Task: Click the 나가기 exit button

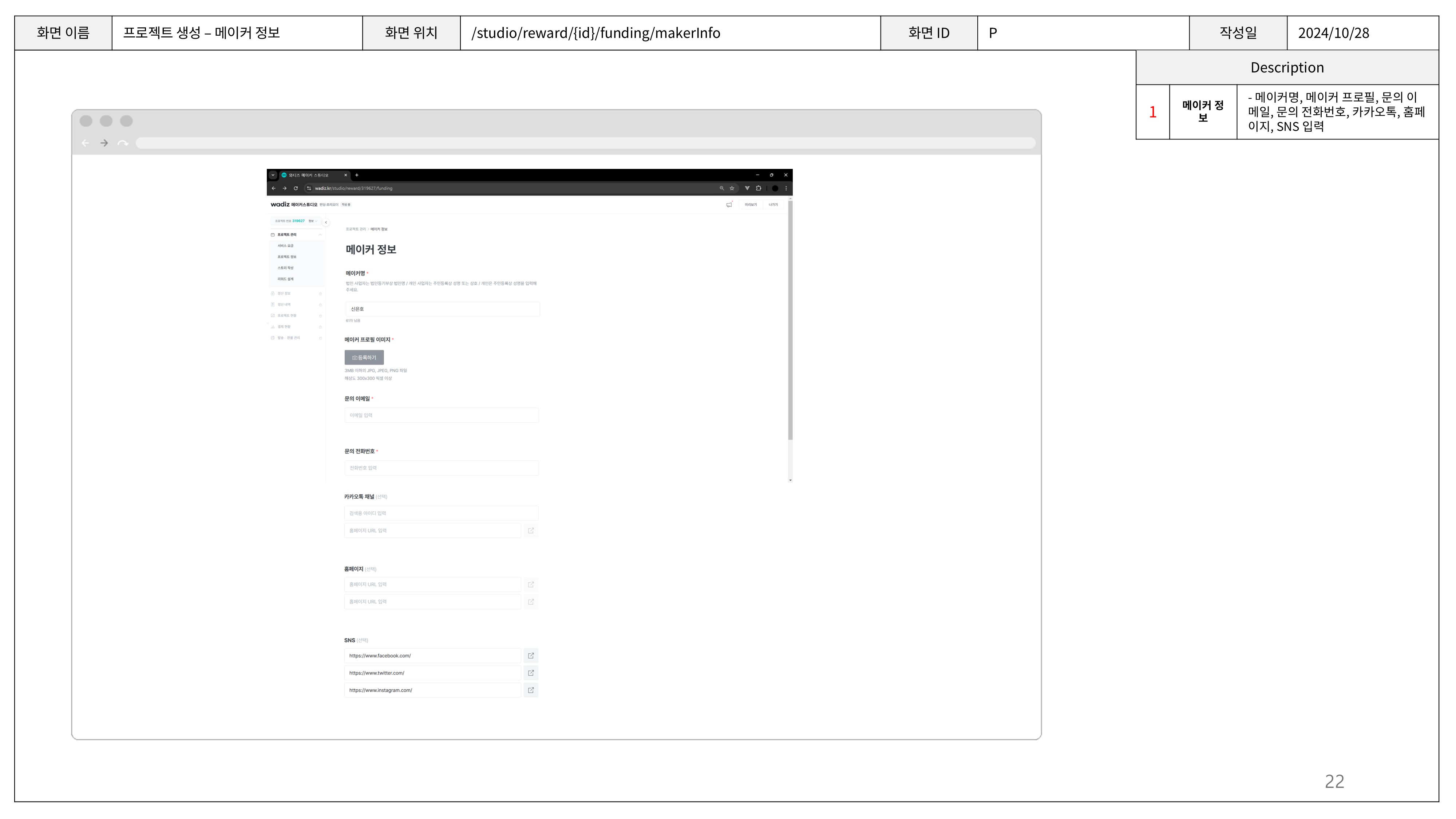Action: (x=773, y=205)
